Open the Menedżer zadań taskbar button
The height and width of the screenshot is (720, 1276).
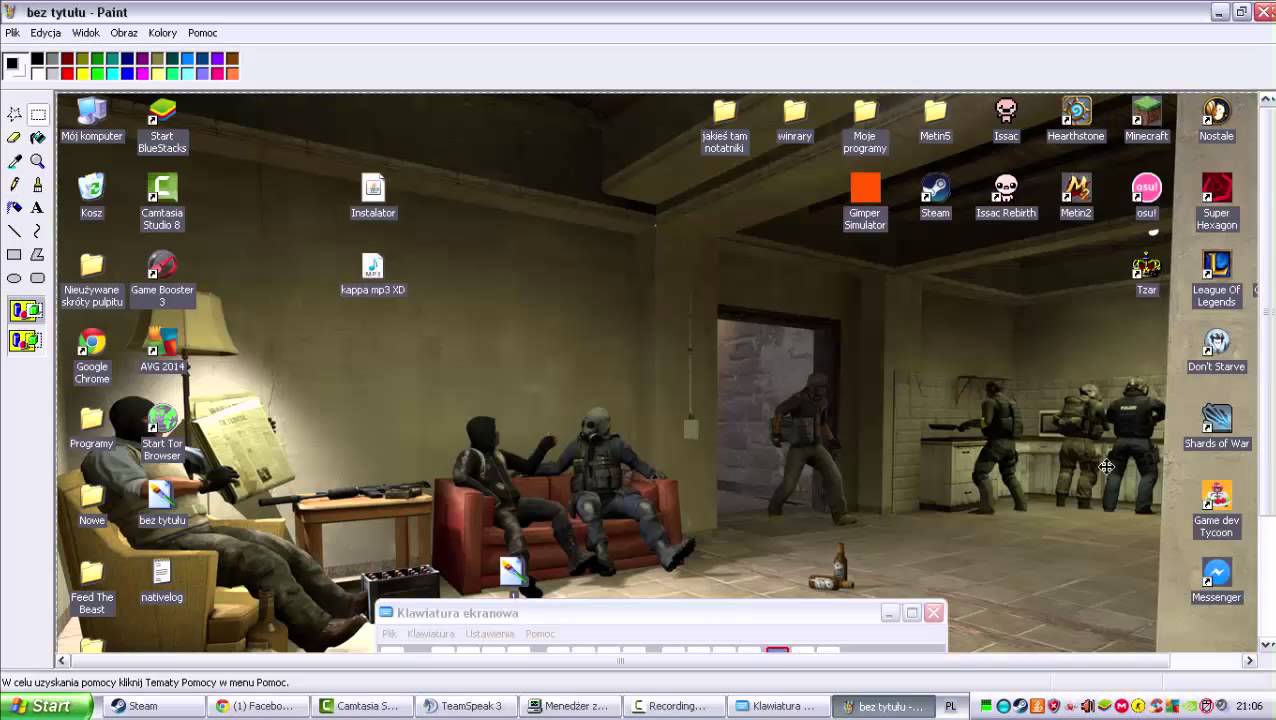(572, 706)
